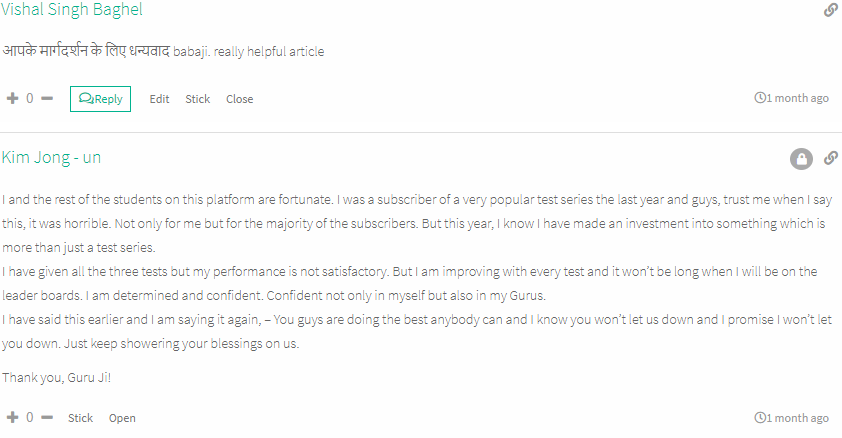Viewport: 842px width, 438px height.
Task: Click the lock icon on Kim Jong-un's comment
Action: pyautogui.click(x=801, y=159)
